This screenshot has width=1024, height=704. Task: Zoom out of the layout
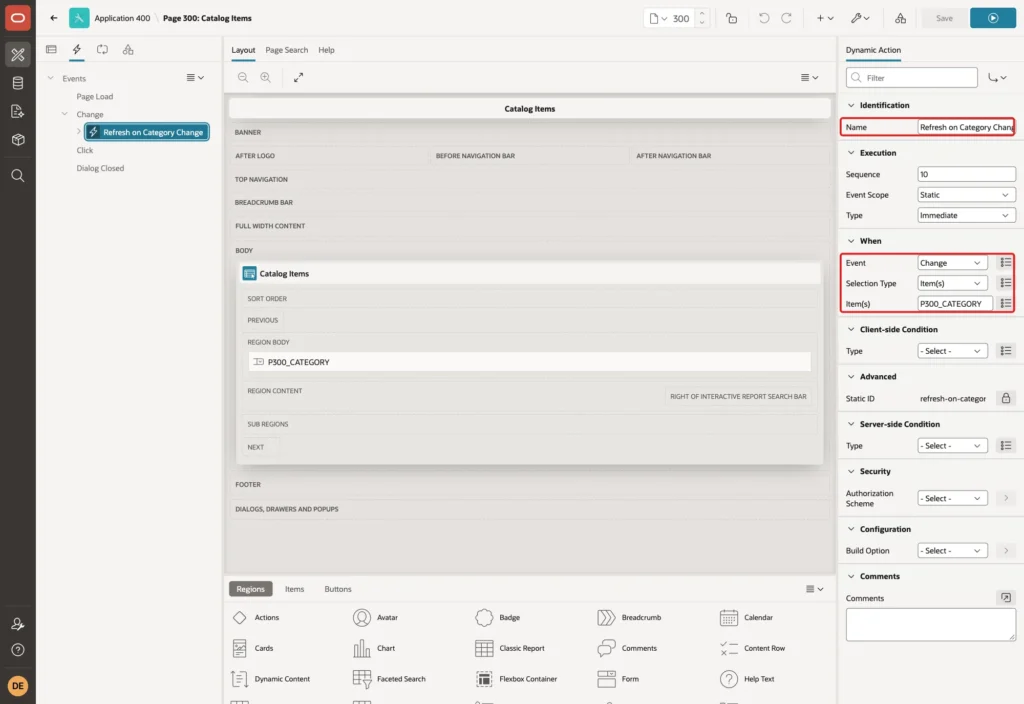click(243, 77)
